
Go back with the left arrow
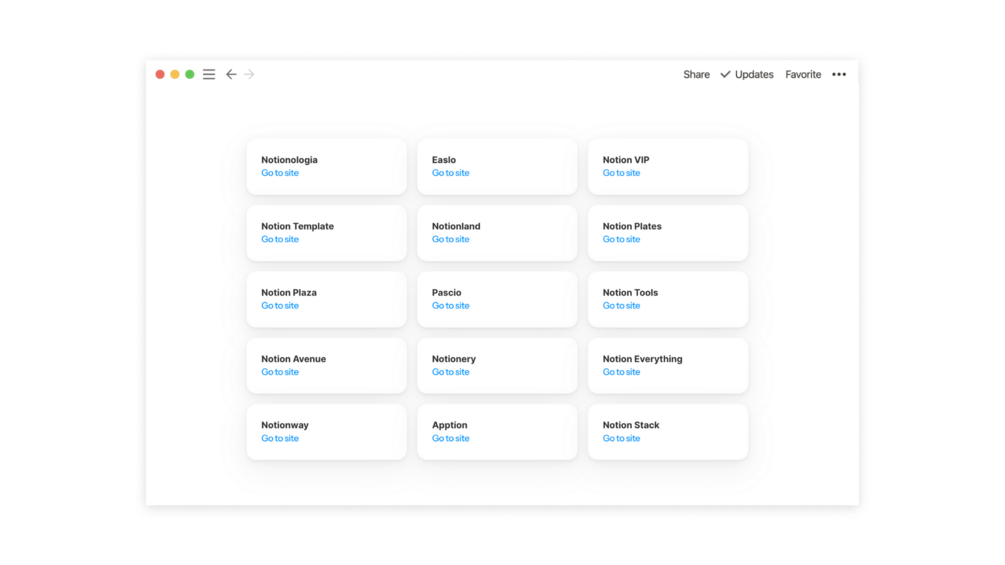(x=231, y=74)
